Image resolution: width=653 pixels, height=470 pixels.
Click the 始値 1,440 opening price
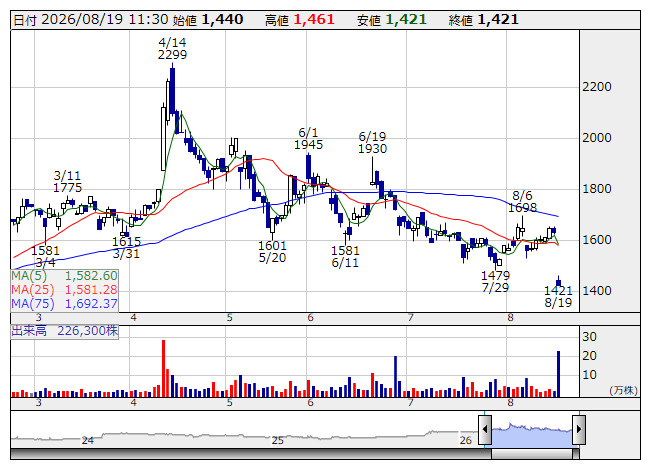[208, 20]
